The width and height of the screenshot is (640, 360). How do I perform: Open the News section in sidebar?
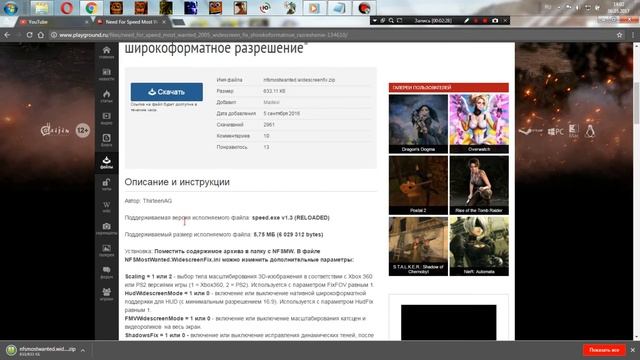tap(107, 74)
